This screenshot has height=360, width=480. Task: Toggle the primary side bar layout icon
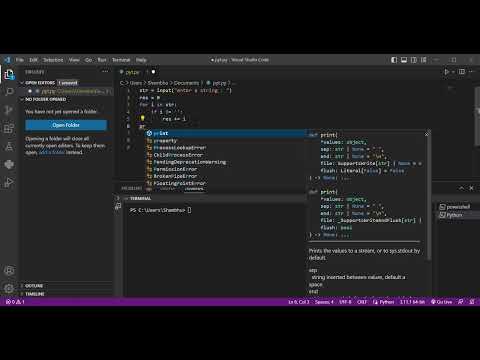(x=394, y=60)
